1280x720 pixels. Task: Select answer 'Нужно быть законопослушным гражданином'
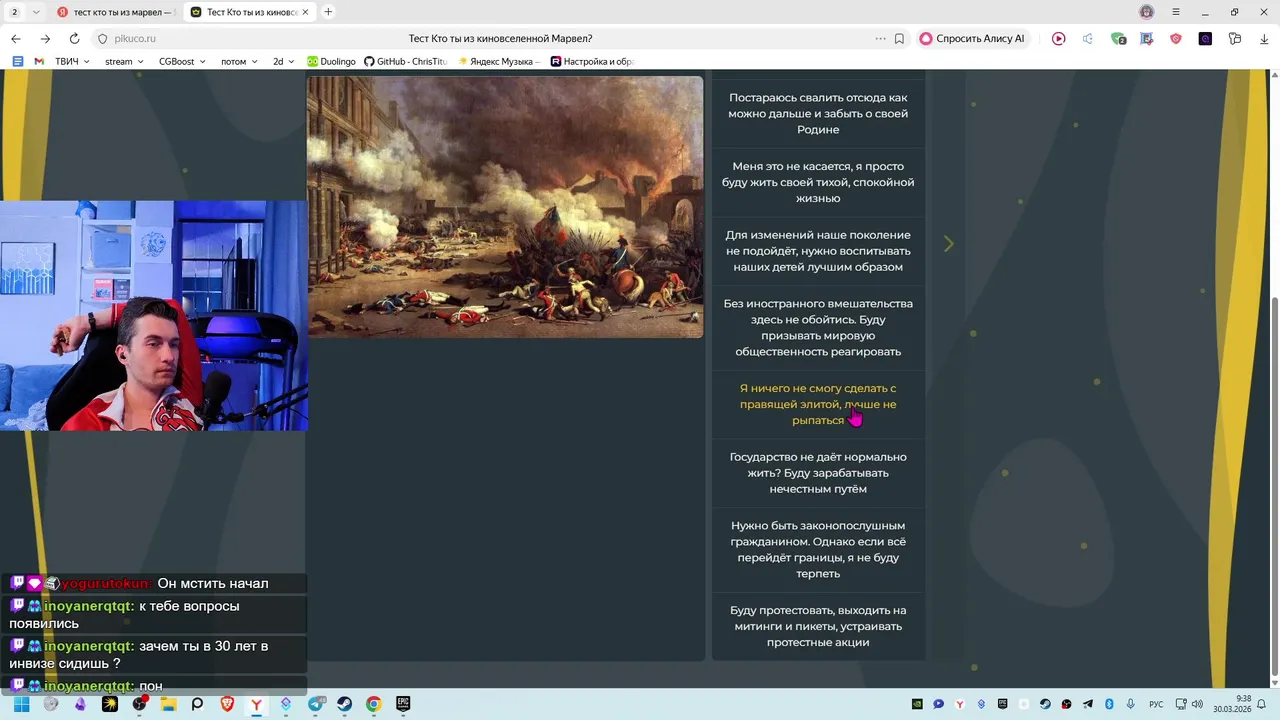coord(818,550)
